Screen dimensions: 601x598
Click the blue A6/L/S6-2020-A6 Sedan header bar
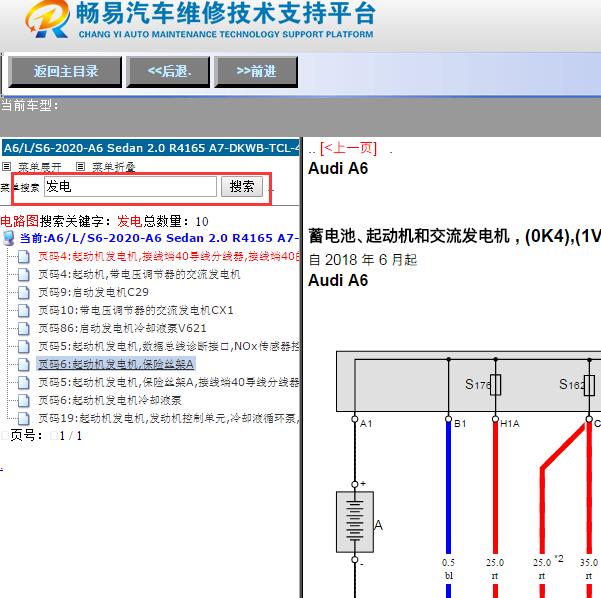pos(150,148)
